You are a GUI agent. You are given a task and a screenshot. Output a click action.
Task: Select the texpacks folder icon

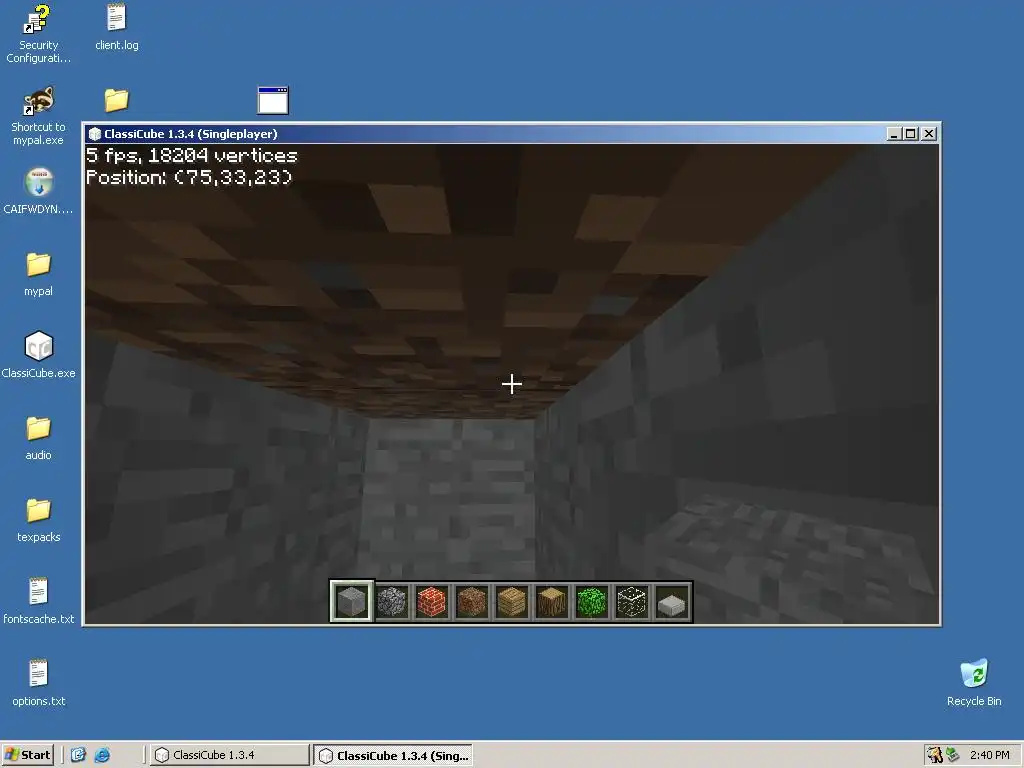[x=39, y=520]
